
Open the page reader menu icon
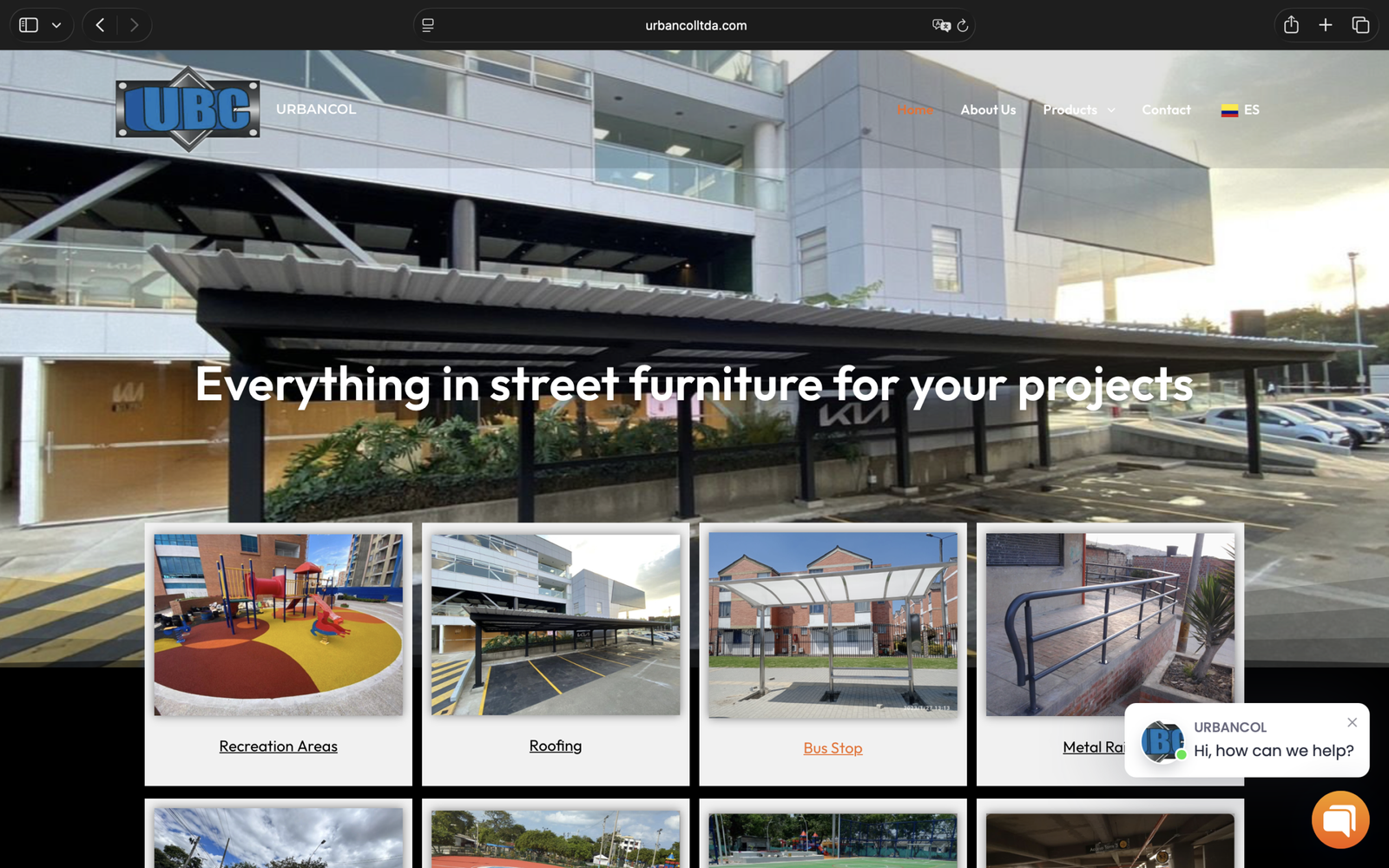point(428,25)
